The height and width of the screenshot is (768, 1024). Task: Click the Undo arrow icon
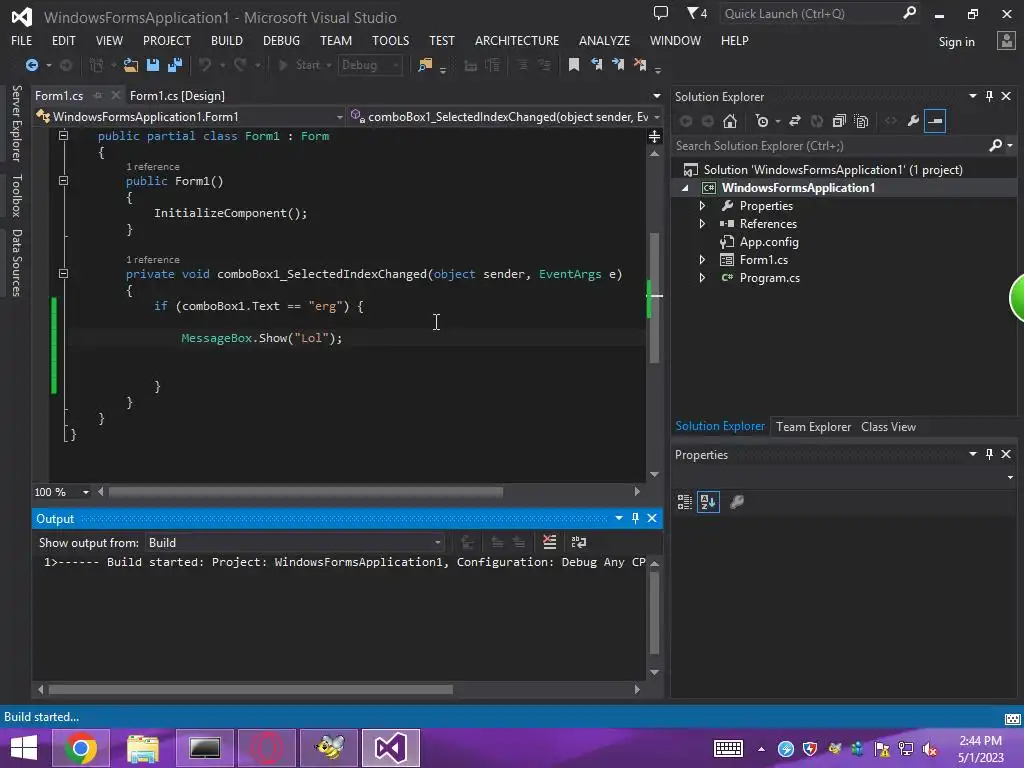205,65
